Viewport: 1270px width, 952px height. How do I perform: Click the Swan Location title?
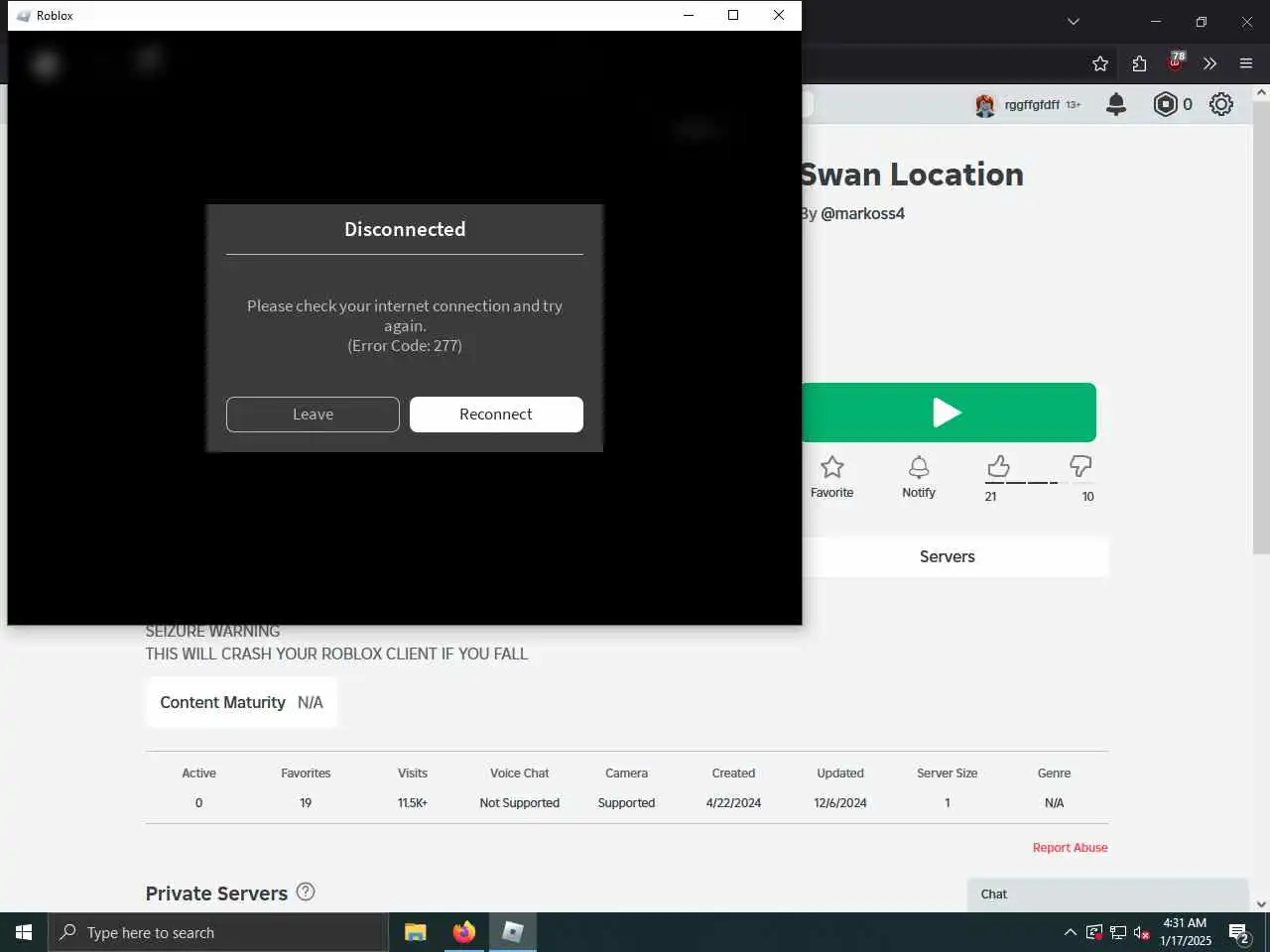coord(913,175)
